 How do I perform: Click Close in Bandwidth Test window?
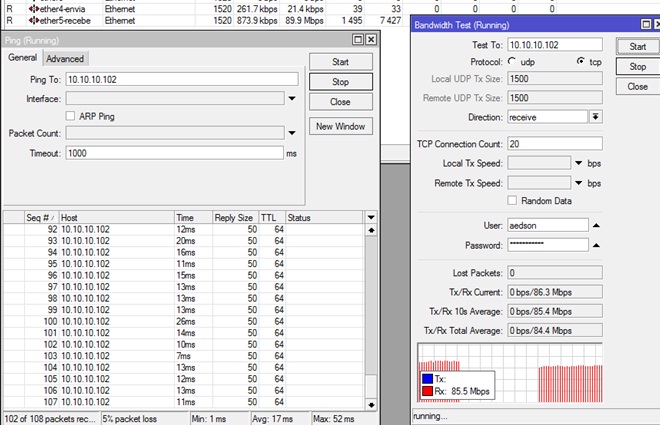638,86
